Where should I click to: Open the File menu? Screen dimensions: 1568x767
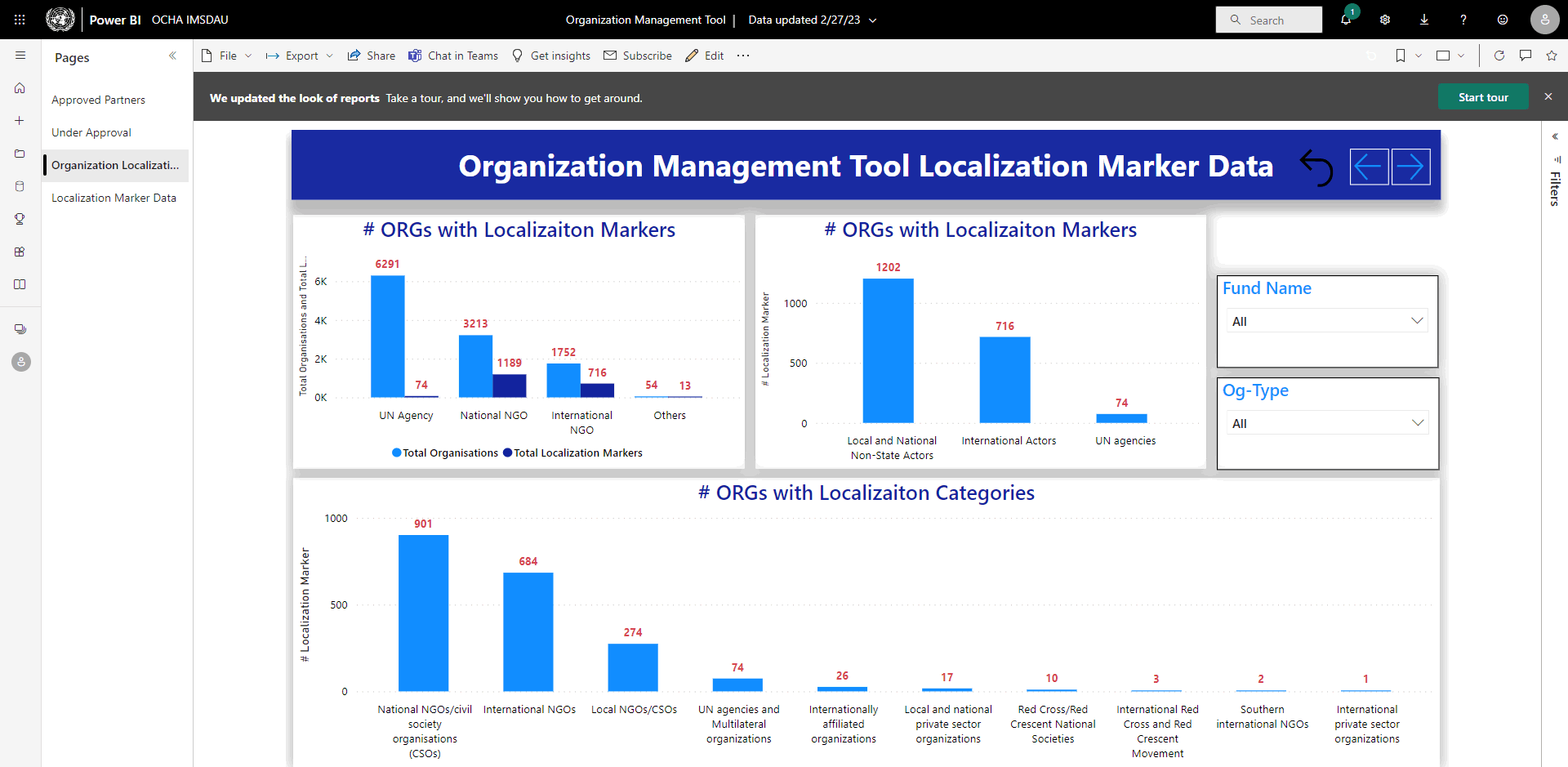click(x=226, y=56)
